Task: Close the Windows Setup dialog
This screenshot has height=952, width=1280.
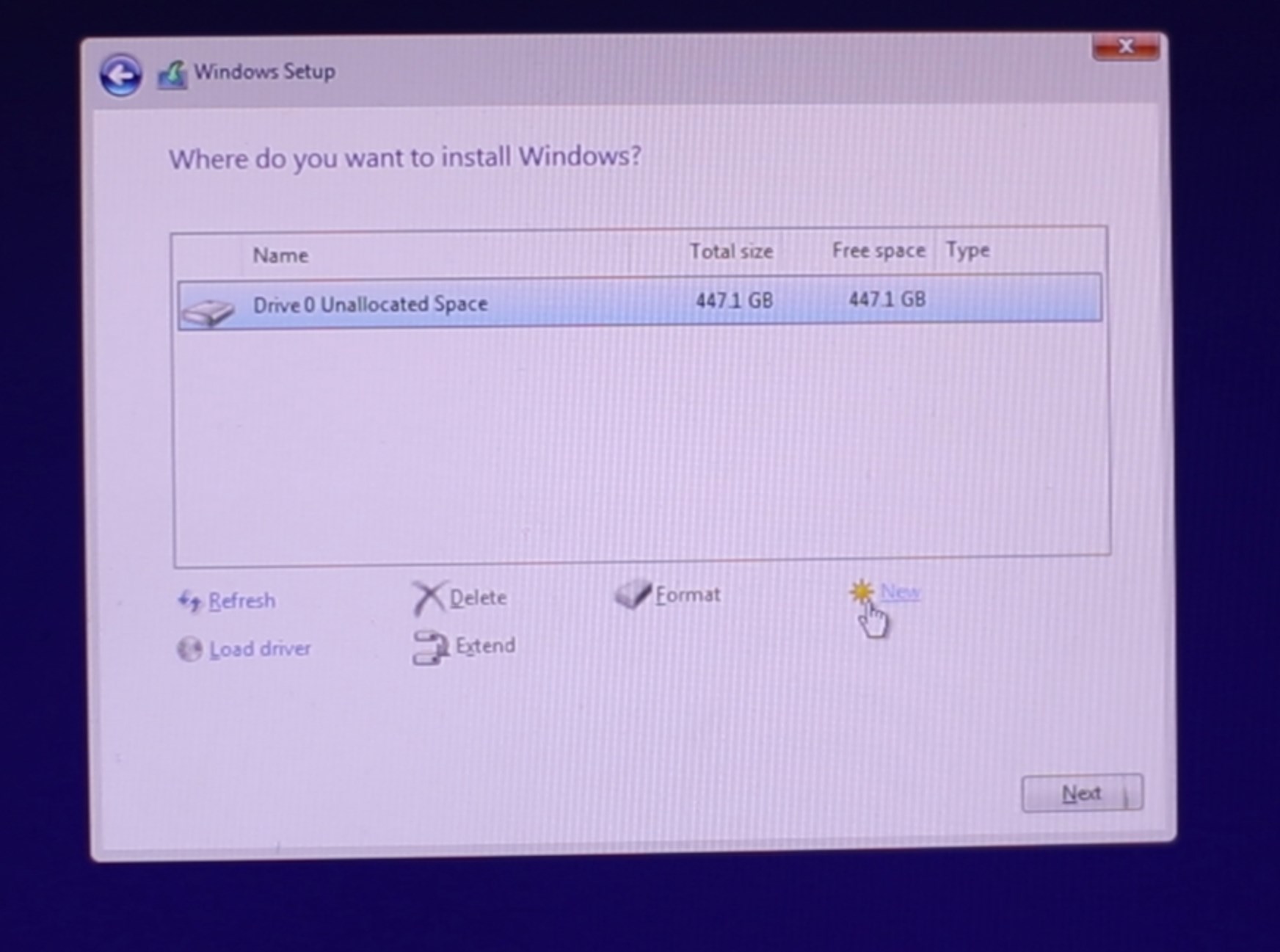Action: tap(1126, 46)
